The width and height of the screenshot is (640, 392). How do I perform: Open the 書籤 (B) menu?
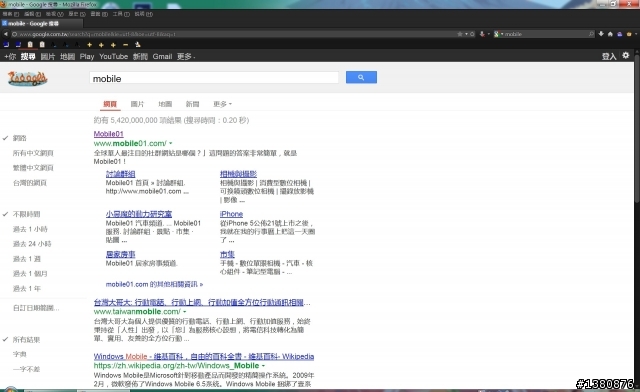click(99, 14)
